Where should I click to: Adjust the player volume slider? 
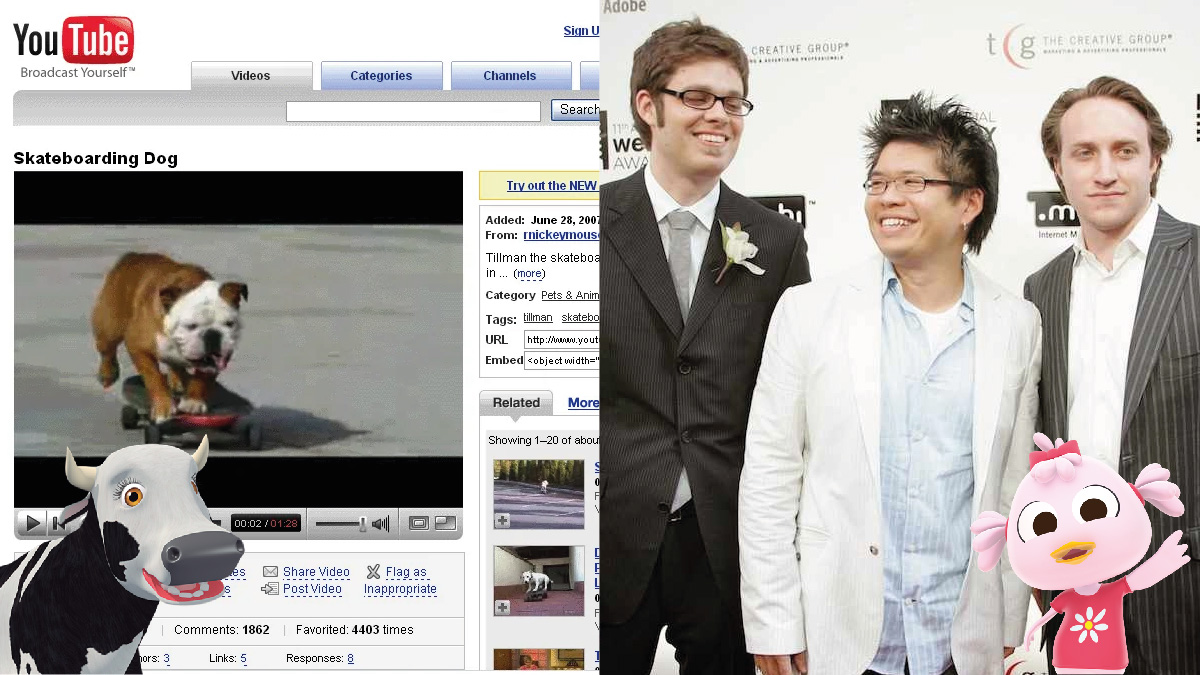(342, 523)
